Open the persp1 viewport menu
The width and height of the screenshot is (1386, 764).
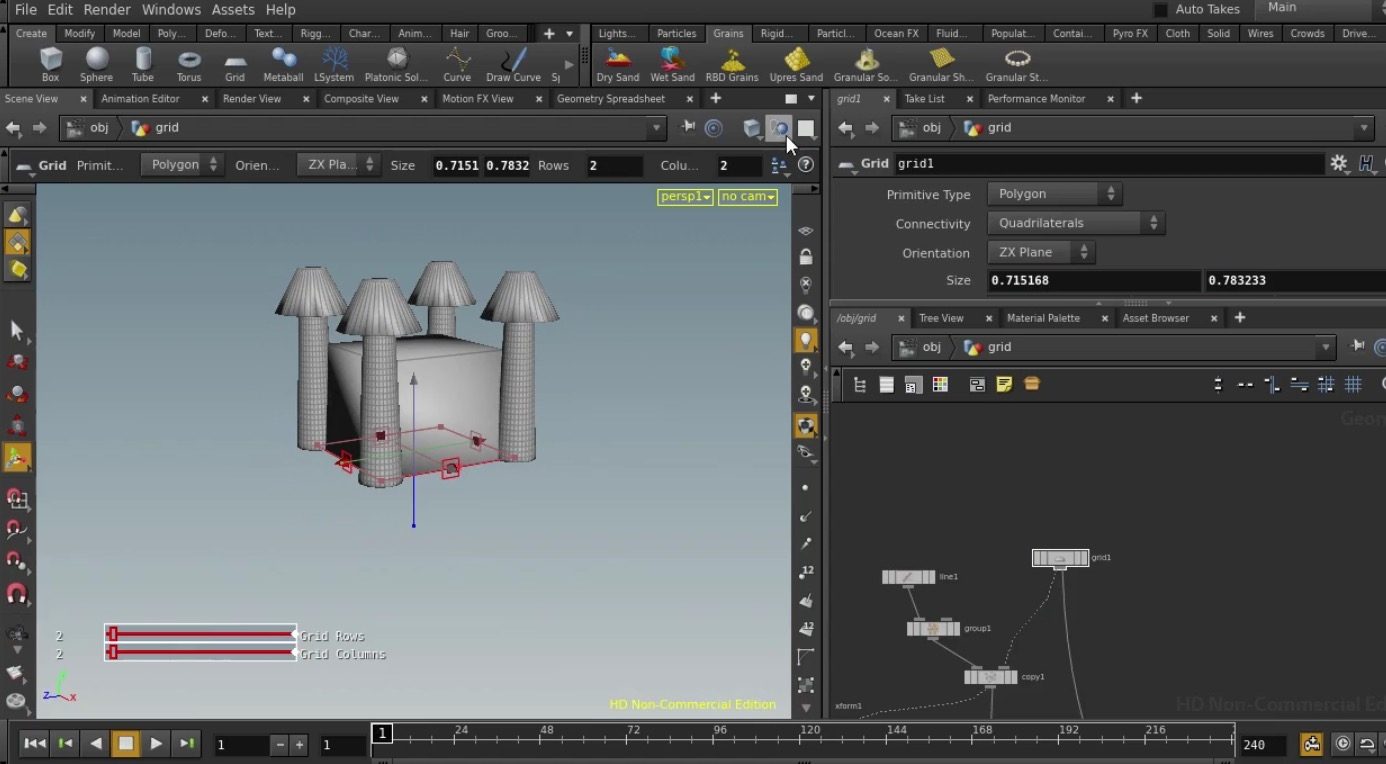coord(685,197)
